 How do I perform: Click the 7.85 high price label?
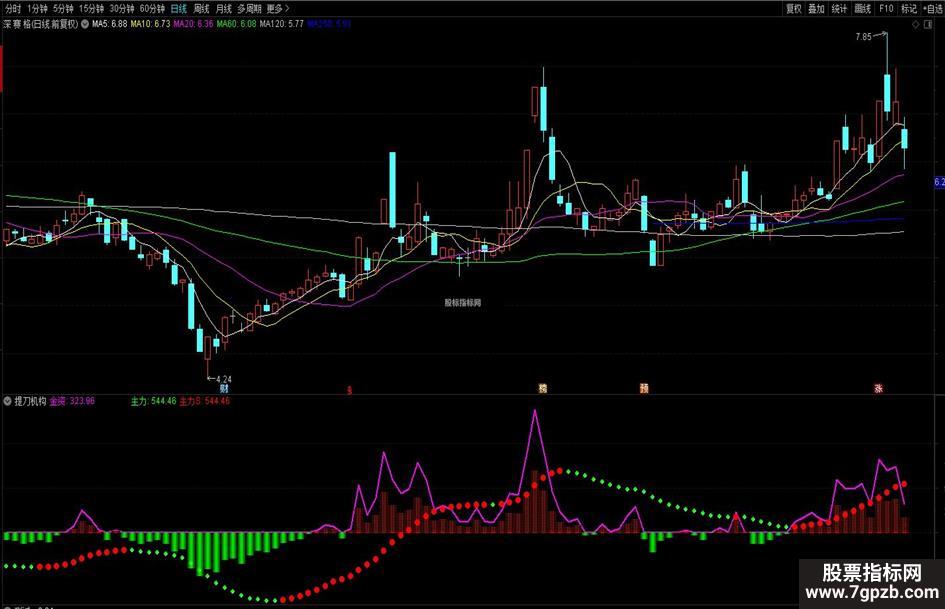864,37
